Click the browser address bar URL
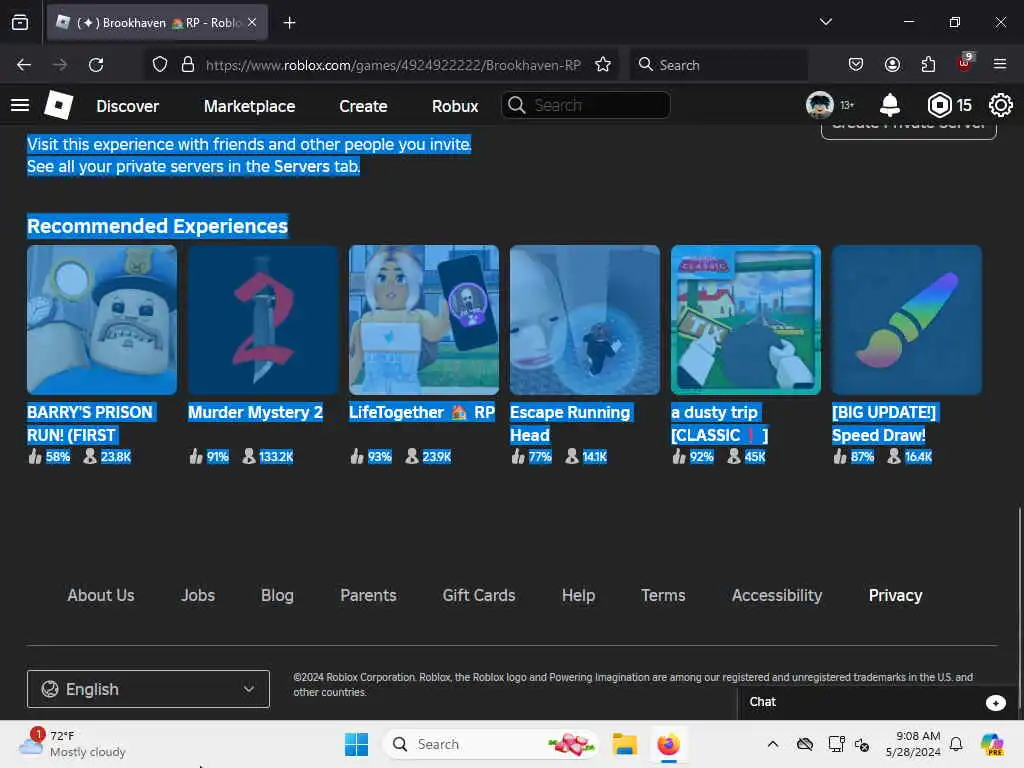 click(392, 65)
